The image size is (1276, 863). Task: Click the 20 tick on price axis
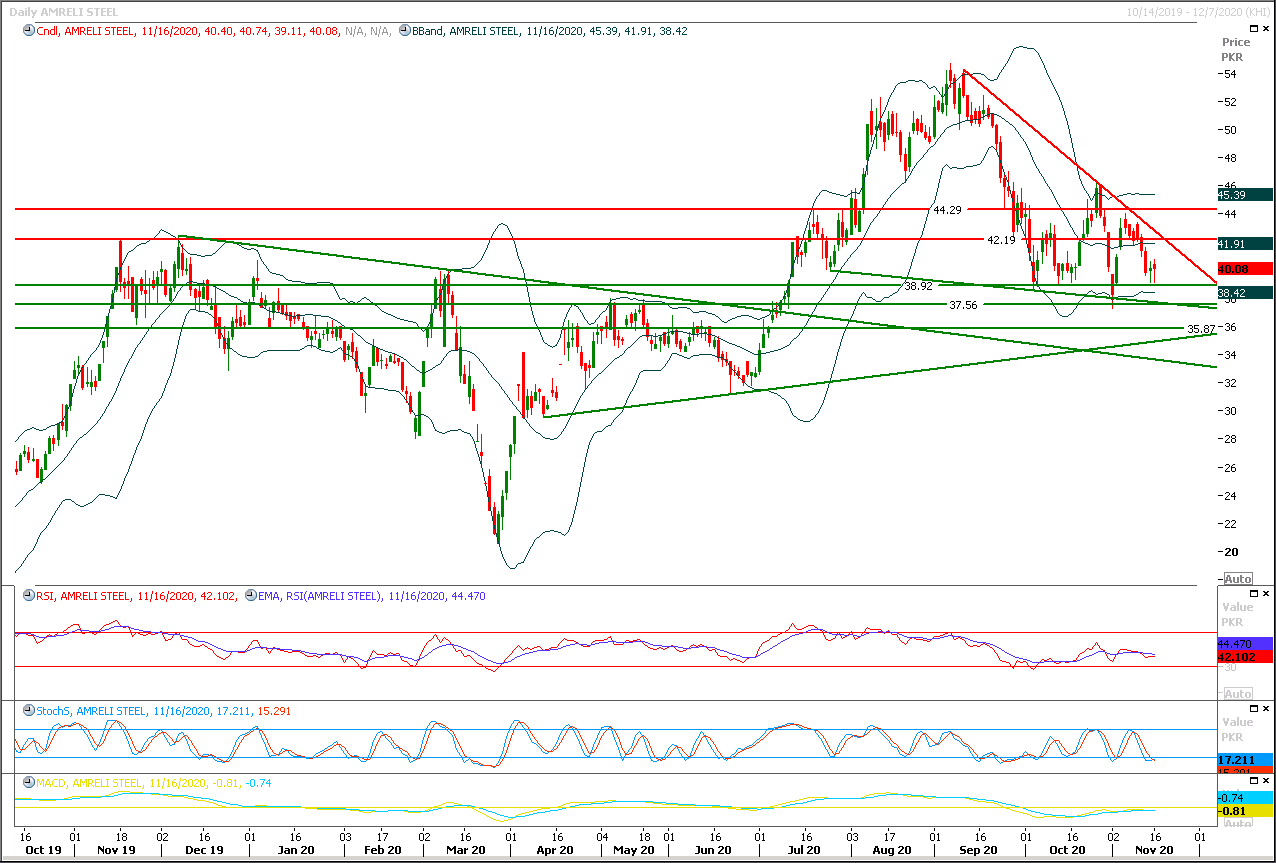click(1230, 552)
